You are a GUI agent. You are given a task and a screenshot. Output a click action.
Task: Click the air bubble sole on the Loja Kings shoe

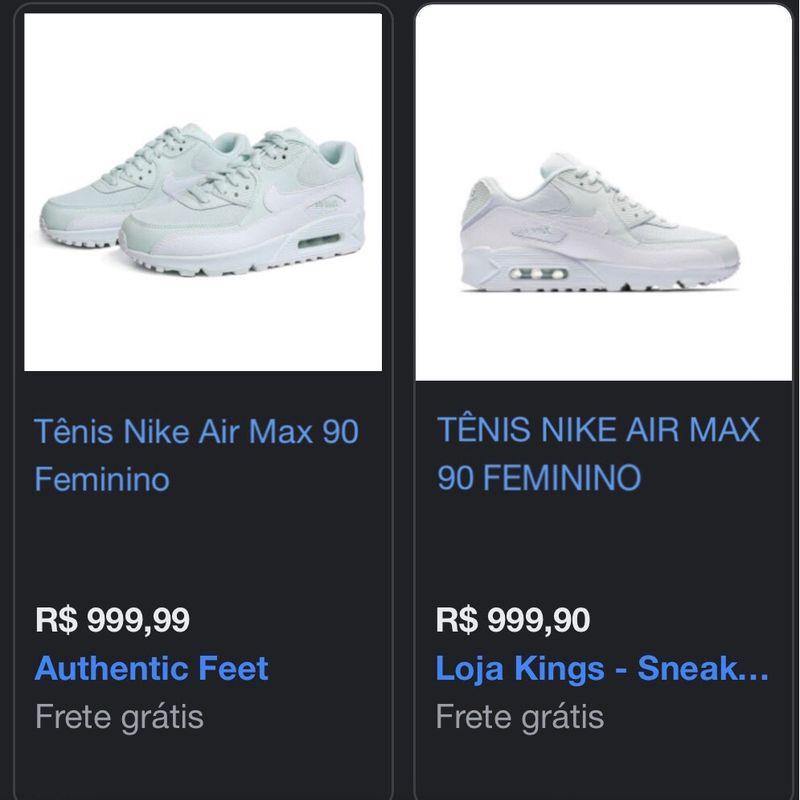pos(539,273)
